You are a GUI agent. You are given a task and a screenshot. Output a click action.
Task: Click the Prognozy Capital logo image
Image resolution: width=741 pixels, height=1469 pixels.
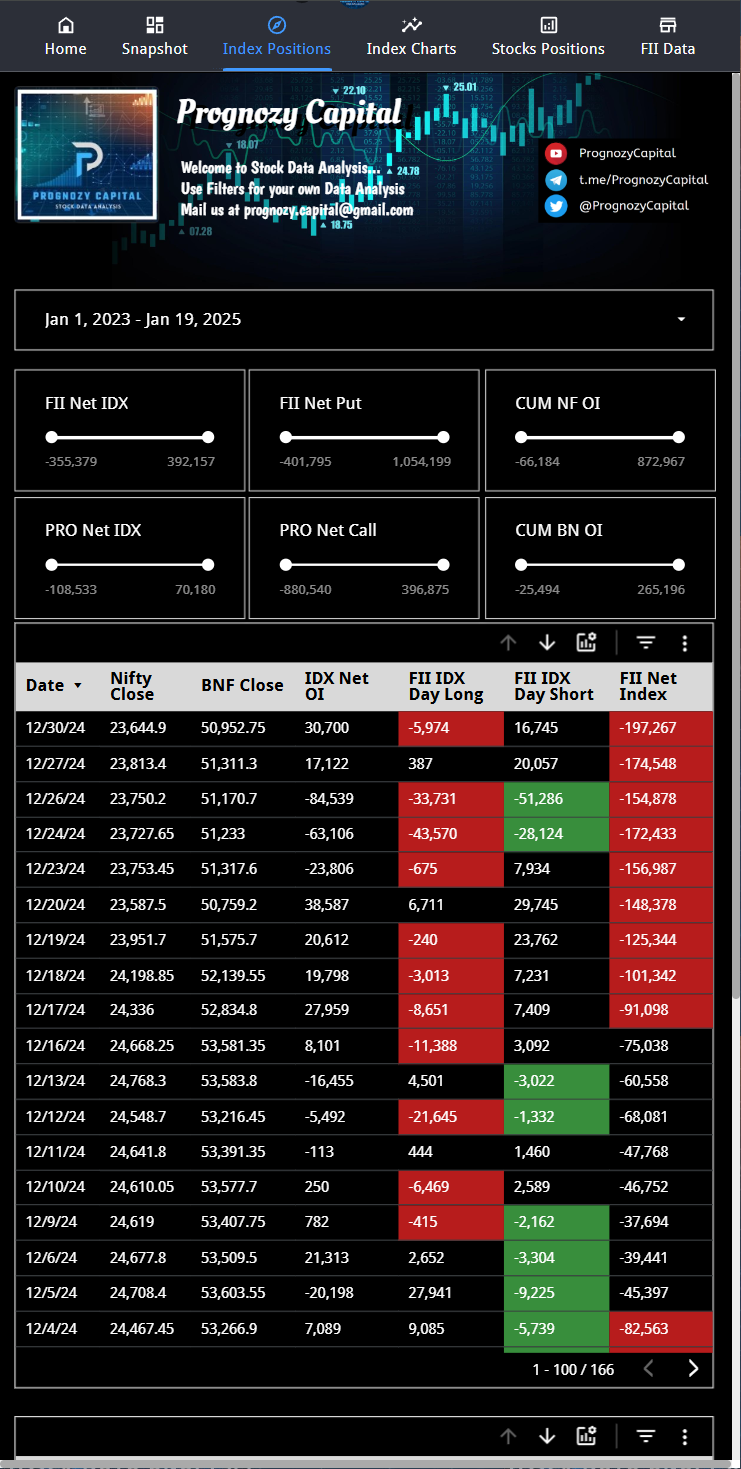pyautogui.click(x=87, y=154)
